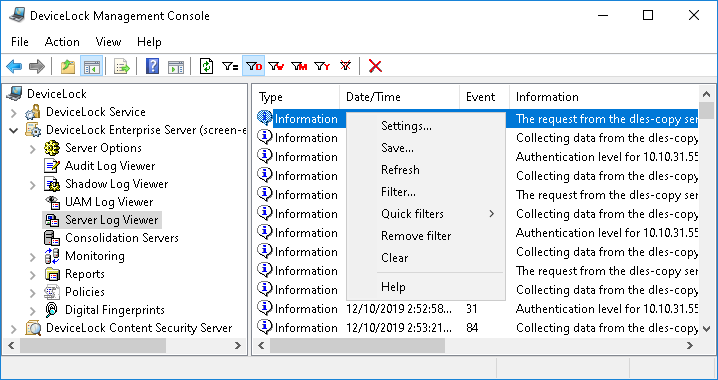Click the blue Help question mark icon
Image resolution: width=718 pixels, height=380 pixels.
[152, 66]
